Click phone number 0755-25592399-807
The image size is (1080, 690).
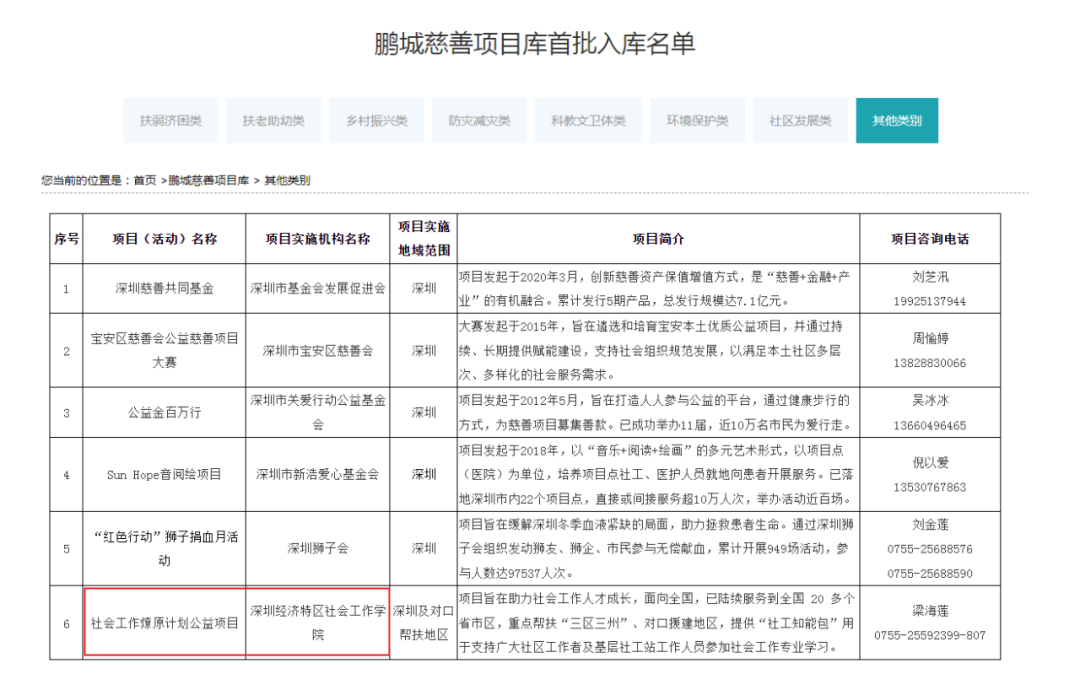[930, 635]
